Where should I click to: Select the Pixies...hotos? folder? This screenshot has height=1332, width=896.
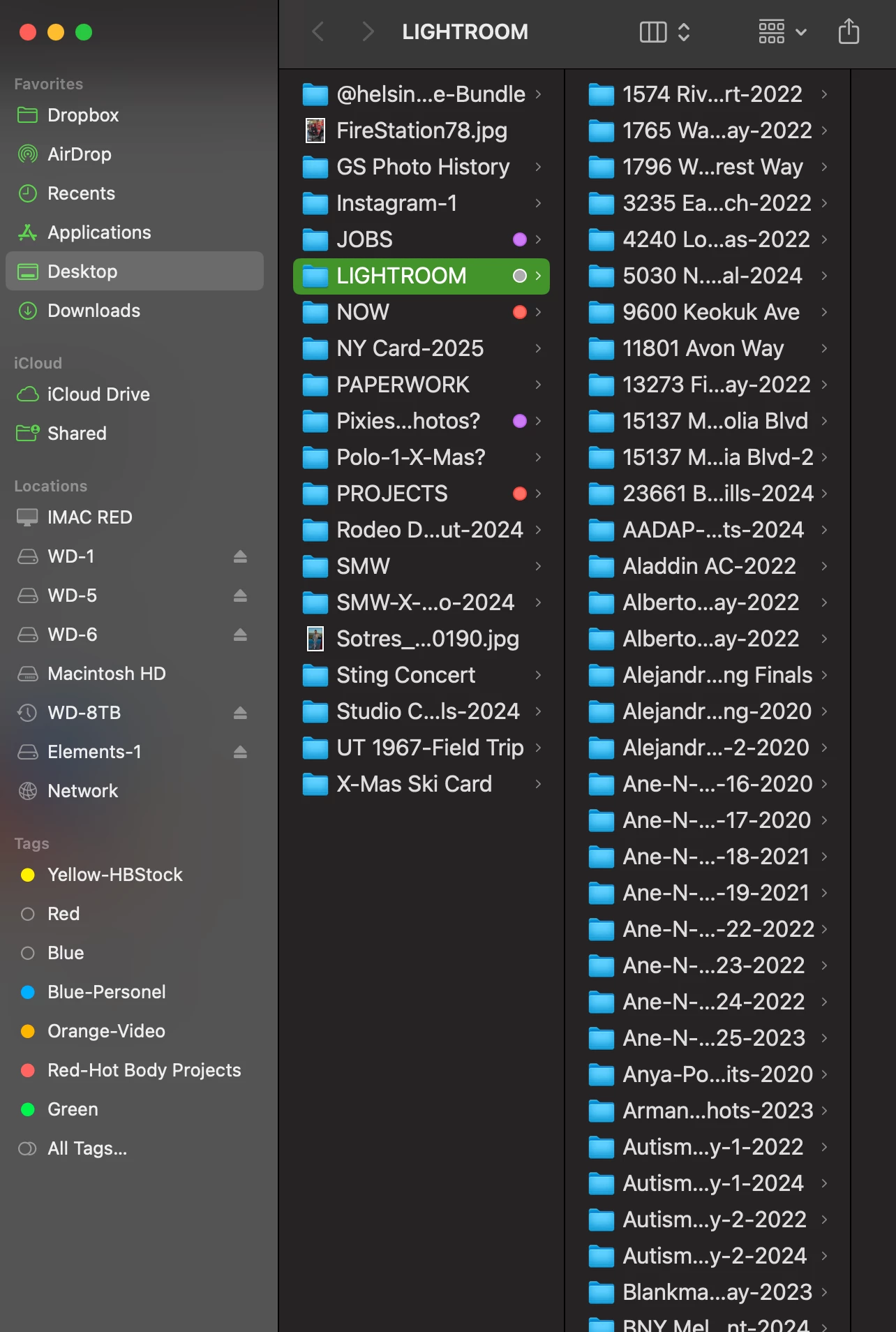pyautogui.click(x=421, y=421)
